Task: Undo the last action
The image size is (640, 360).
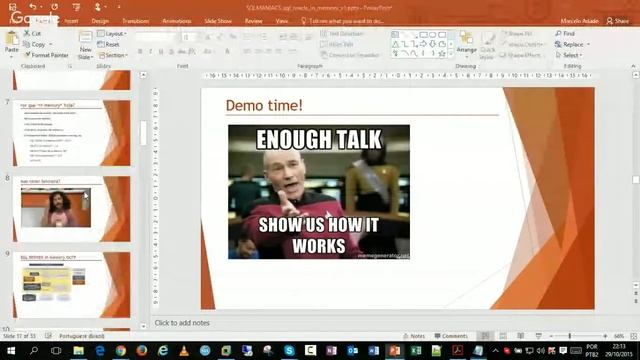Action: [33, 7]
